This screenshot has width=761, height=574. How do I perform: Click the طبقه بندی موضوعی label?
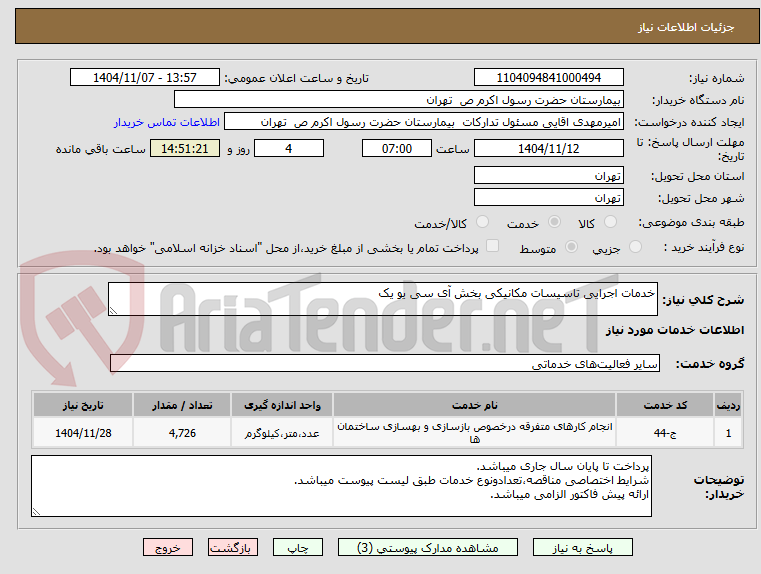point(691,223)
